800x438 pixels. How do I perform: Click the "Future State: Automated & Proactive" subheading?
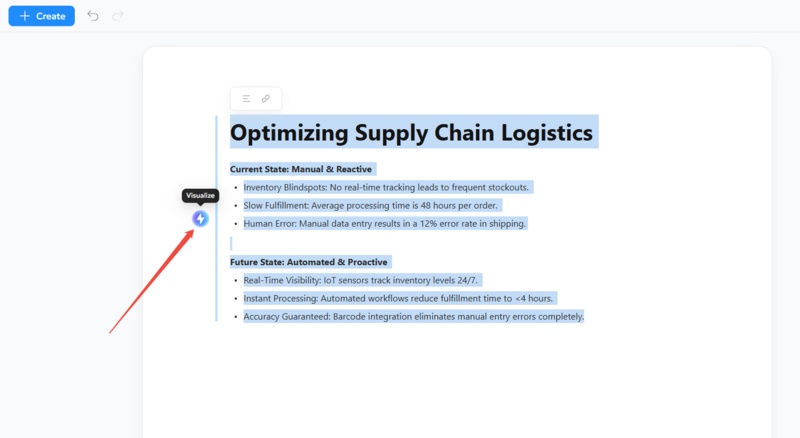[307, 262]
